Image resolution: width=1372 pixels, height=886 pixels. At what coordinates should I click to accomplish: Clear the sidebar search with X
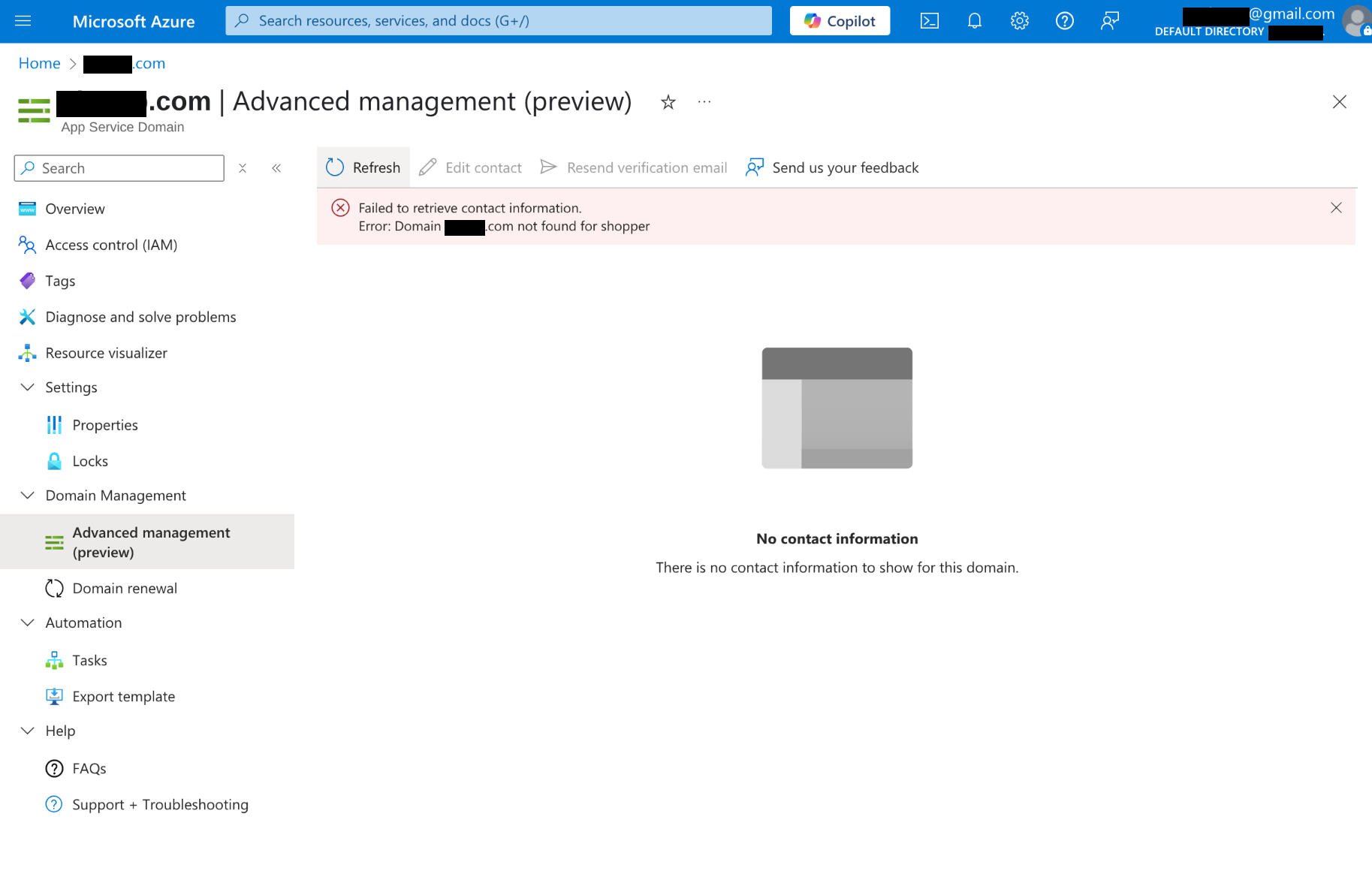pyautogui.click(x=243, y=168)
